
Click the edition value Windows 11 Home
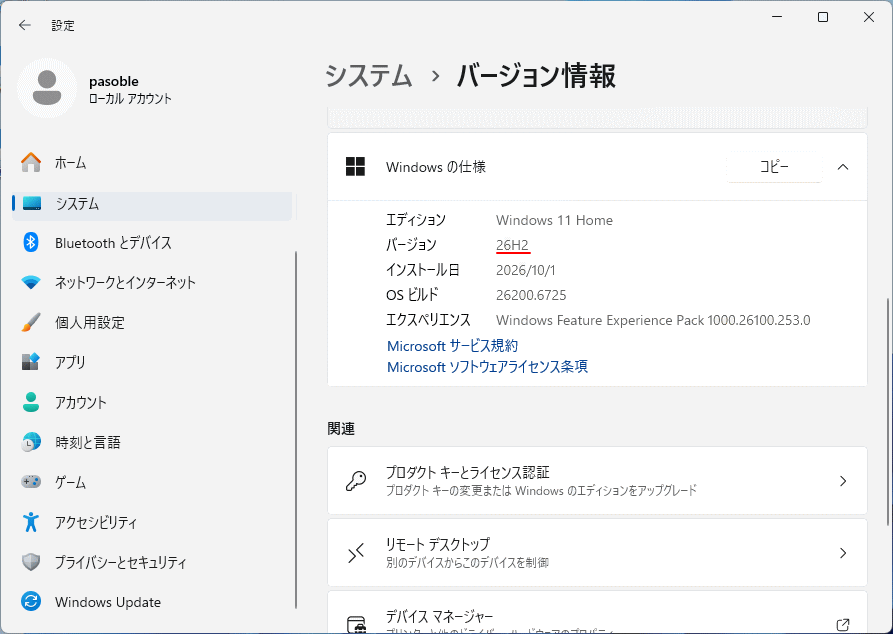pos(554,220)
